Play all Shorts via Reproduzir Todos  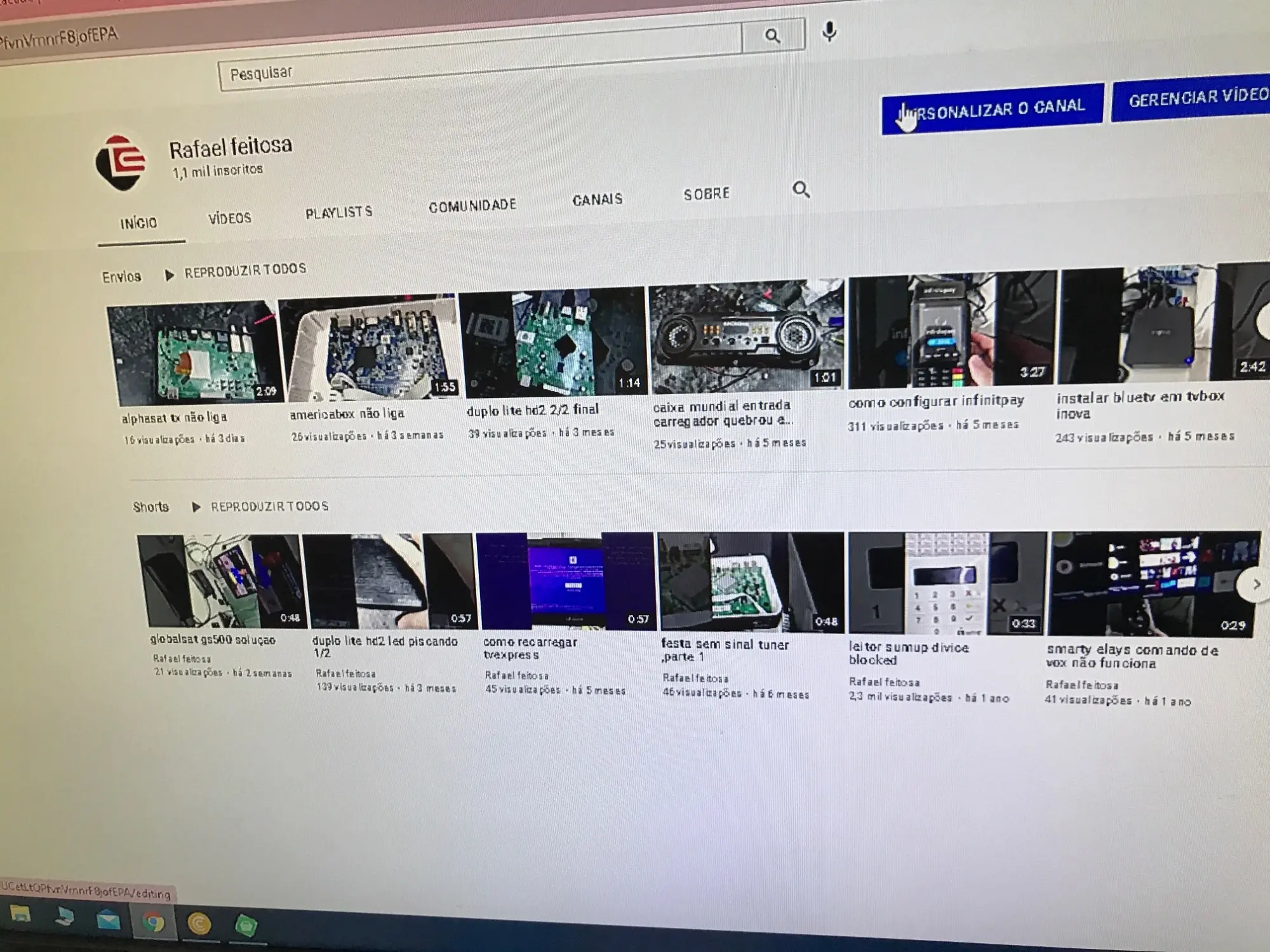(x=269, y=506)
